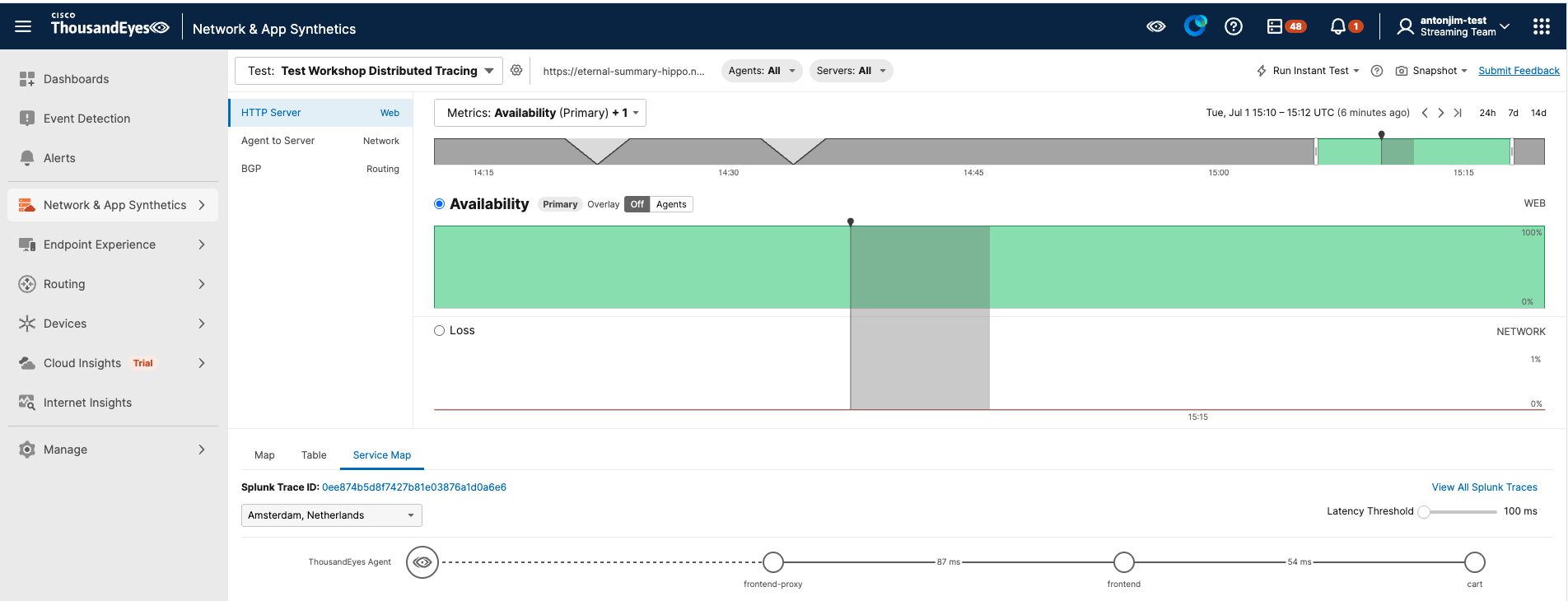Screen dimensions: 1568x601
Task: Click the Alerts bell sidebar icon
Action: [x=27, y=158]
